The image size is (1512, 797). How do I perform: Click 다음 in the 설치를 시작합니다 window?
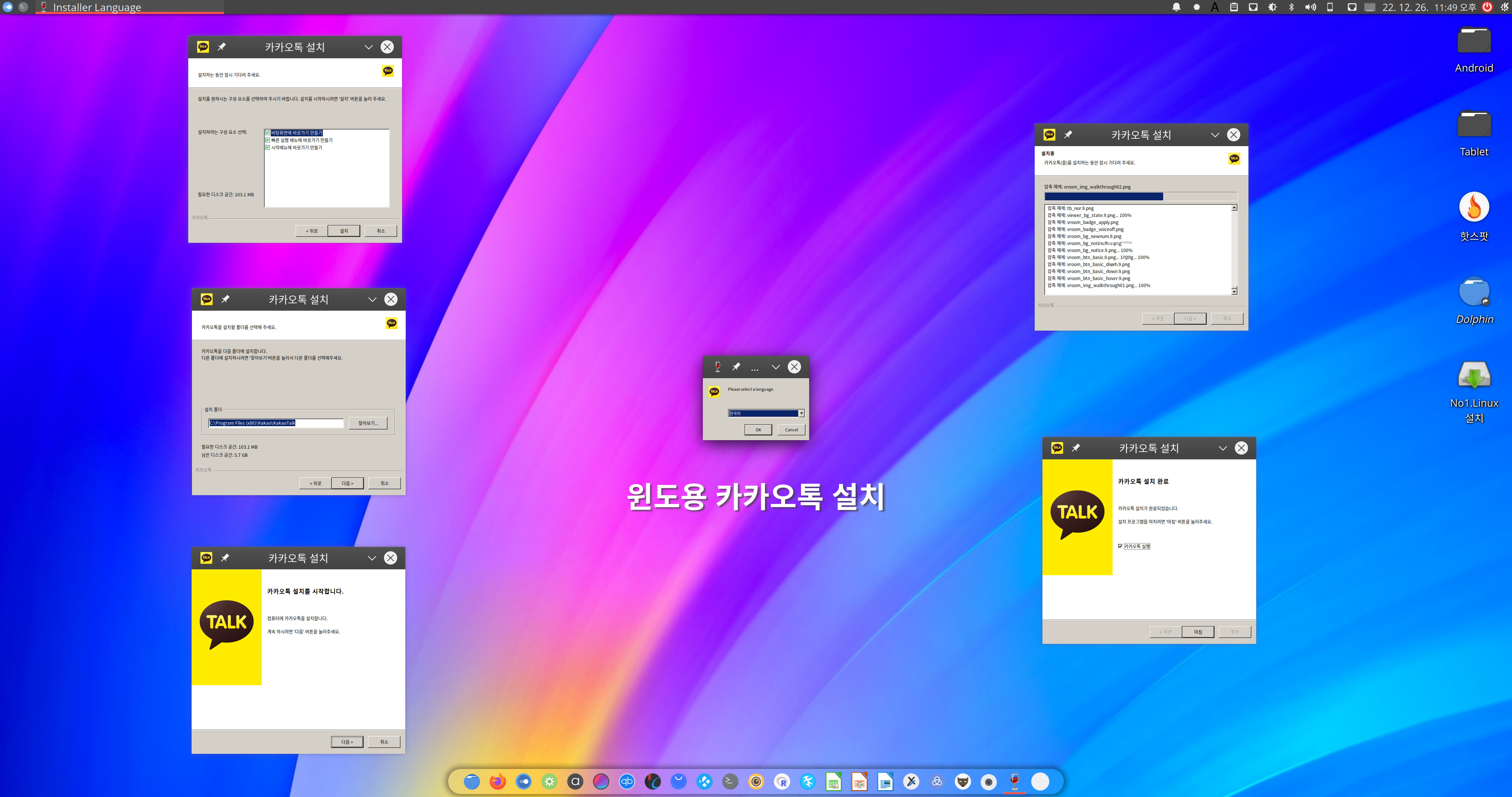pyautogui.click(x=347, y=742)
